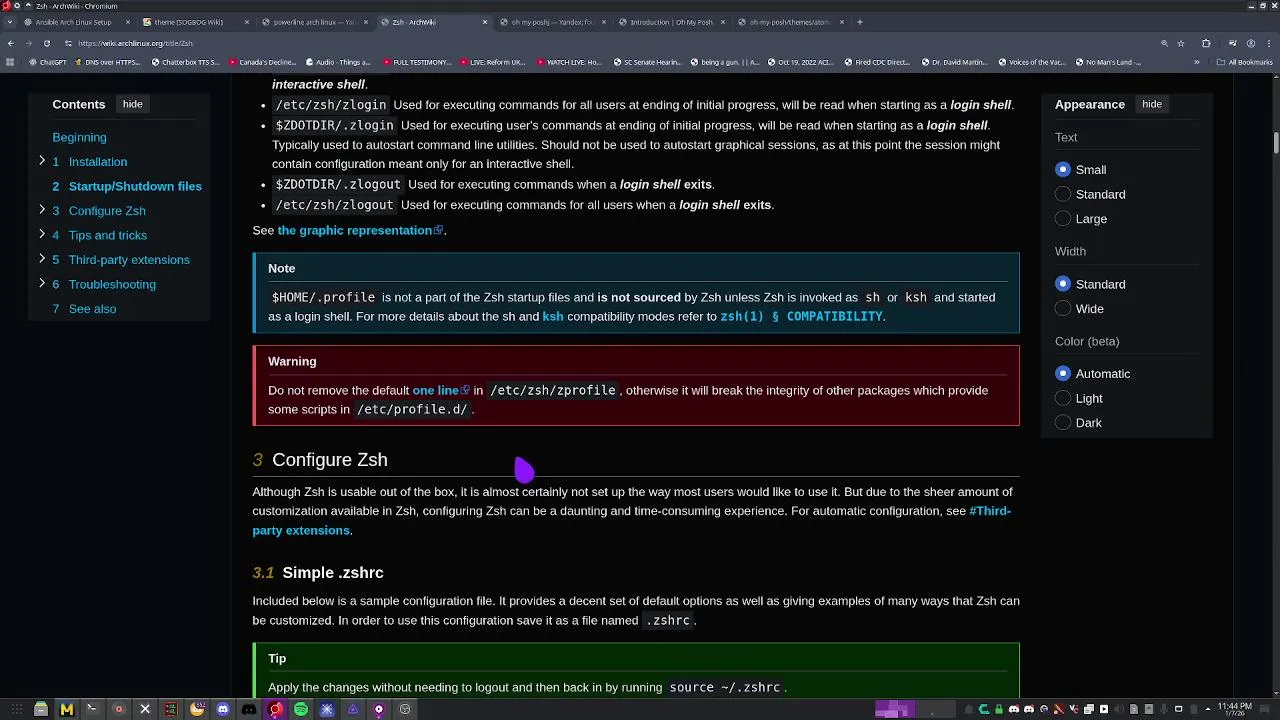1280x720 pixels.
Task: Hide the Appearance panel
Action: [1152, 104]
